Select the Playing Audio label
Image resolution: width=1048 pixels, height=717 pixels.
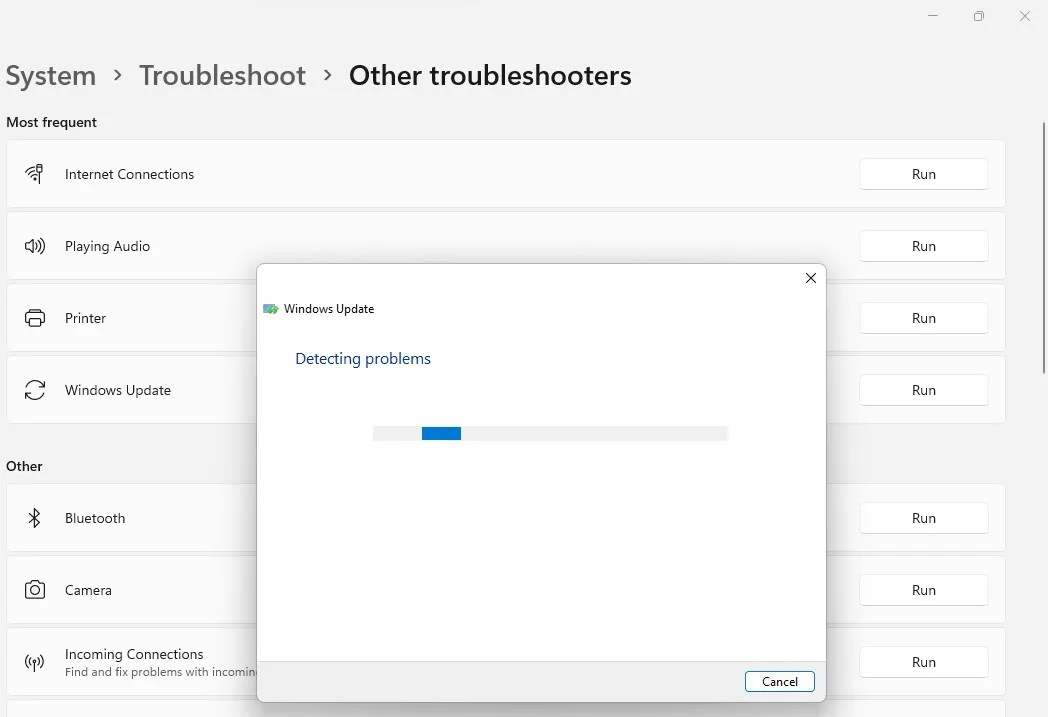pyautogui.click(x=107, y=246)
